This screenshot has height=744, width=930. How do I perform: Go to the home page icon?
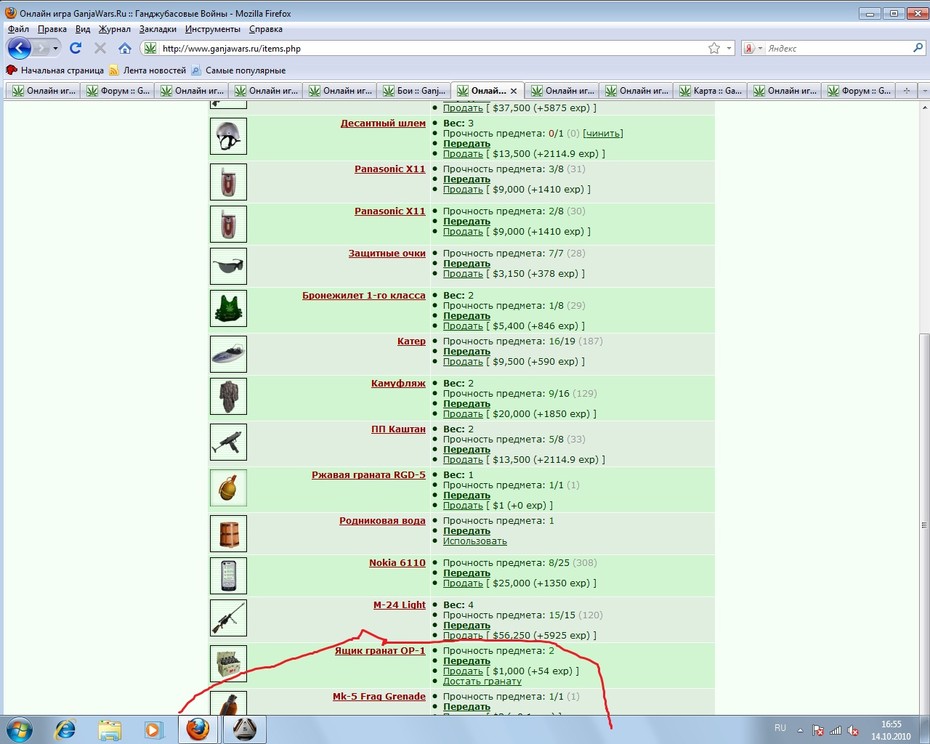click(125, 48)
